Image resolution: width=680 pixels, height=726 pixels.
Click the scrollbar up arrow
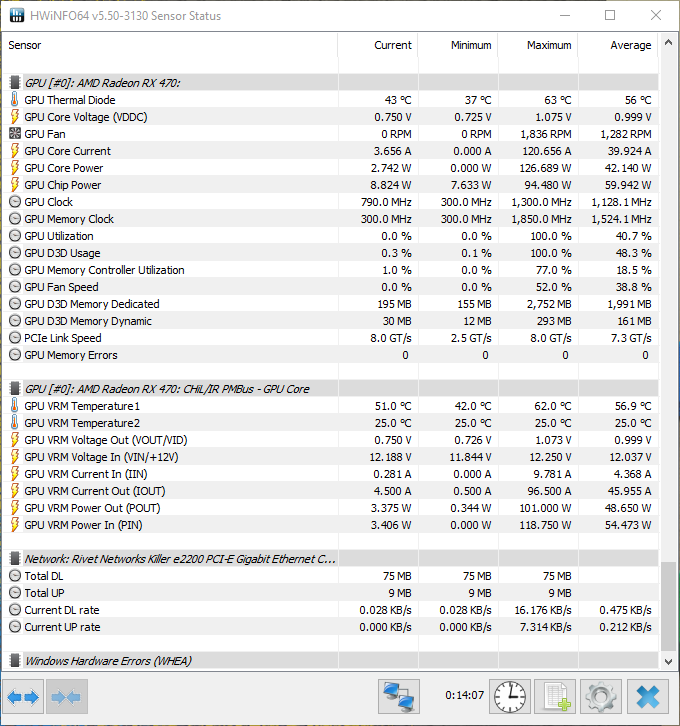coord(668,43)
